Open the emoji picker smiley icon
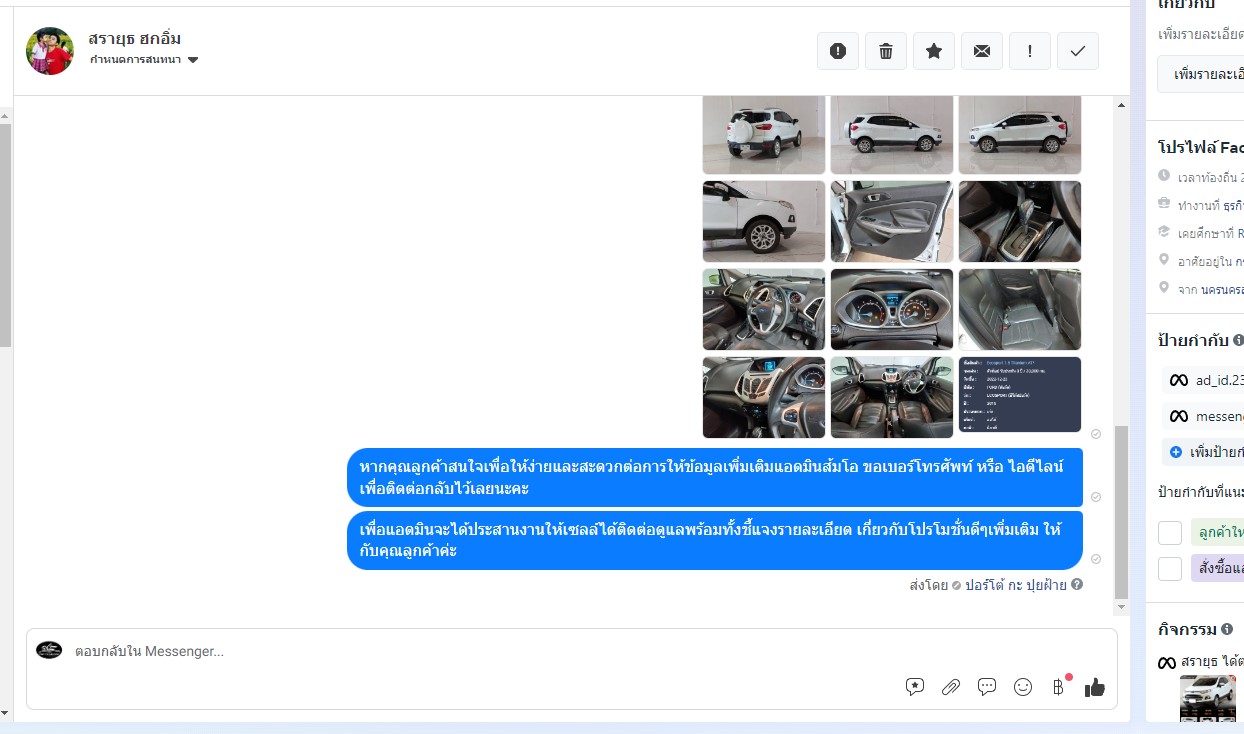The height and width of the screenshot is (734, 1244). (1023, 687)
